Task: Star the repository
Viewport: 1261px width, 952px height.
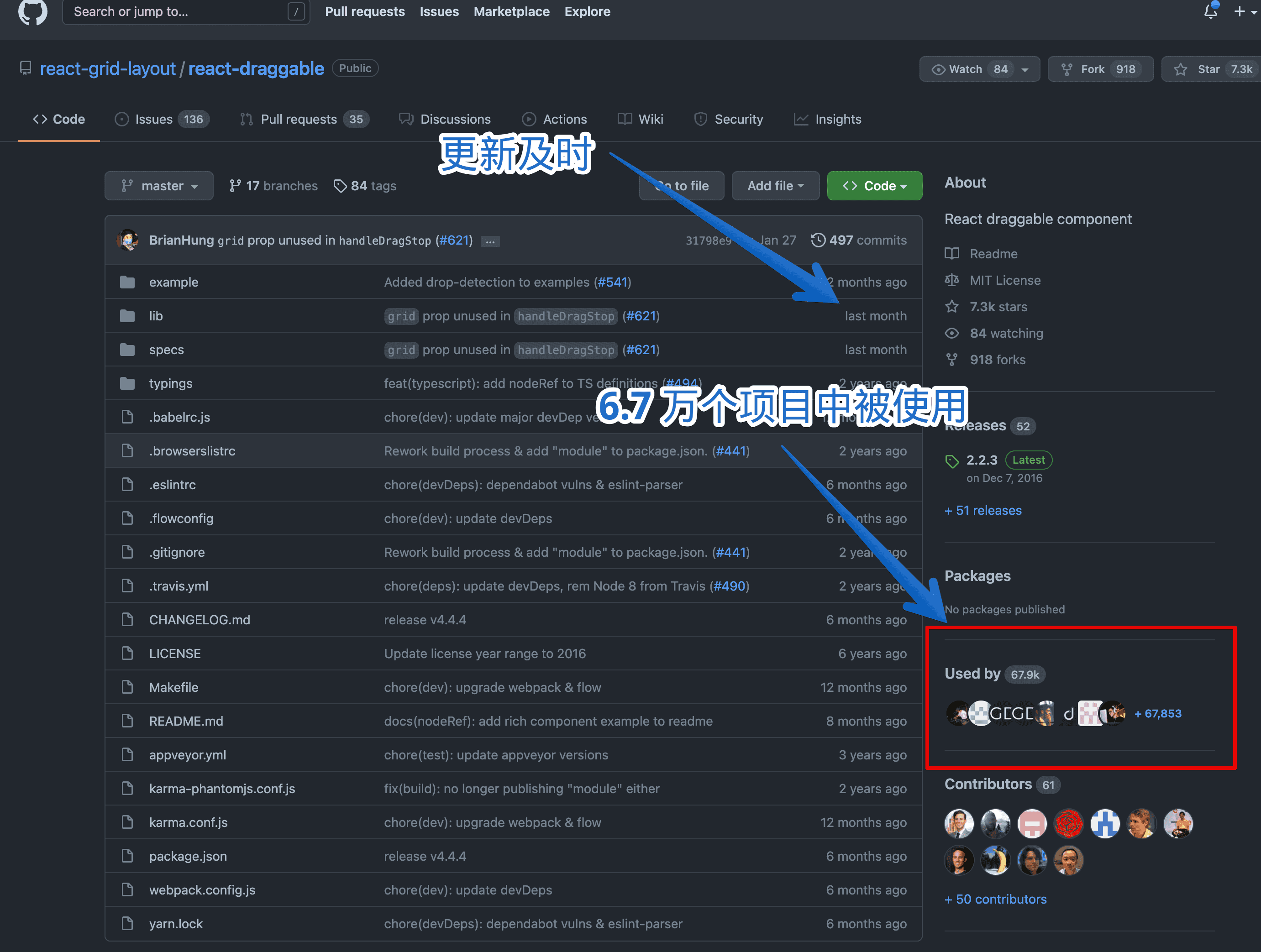Action: tap(1211, 69)
